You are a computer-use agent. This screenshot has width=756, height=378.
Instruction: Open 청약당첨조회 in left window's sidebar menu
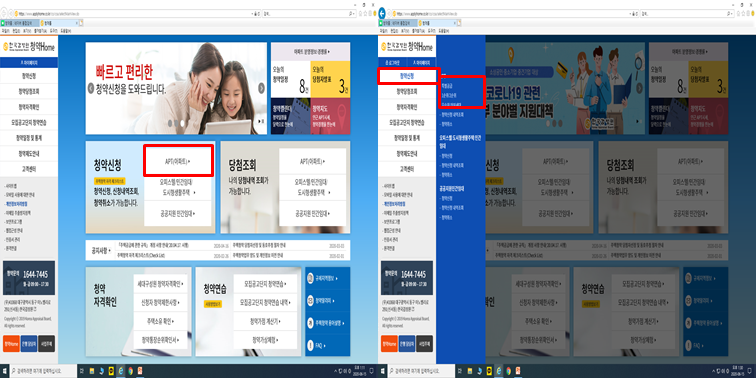(29, 92)
